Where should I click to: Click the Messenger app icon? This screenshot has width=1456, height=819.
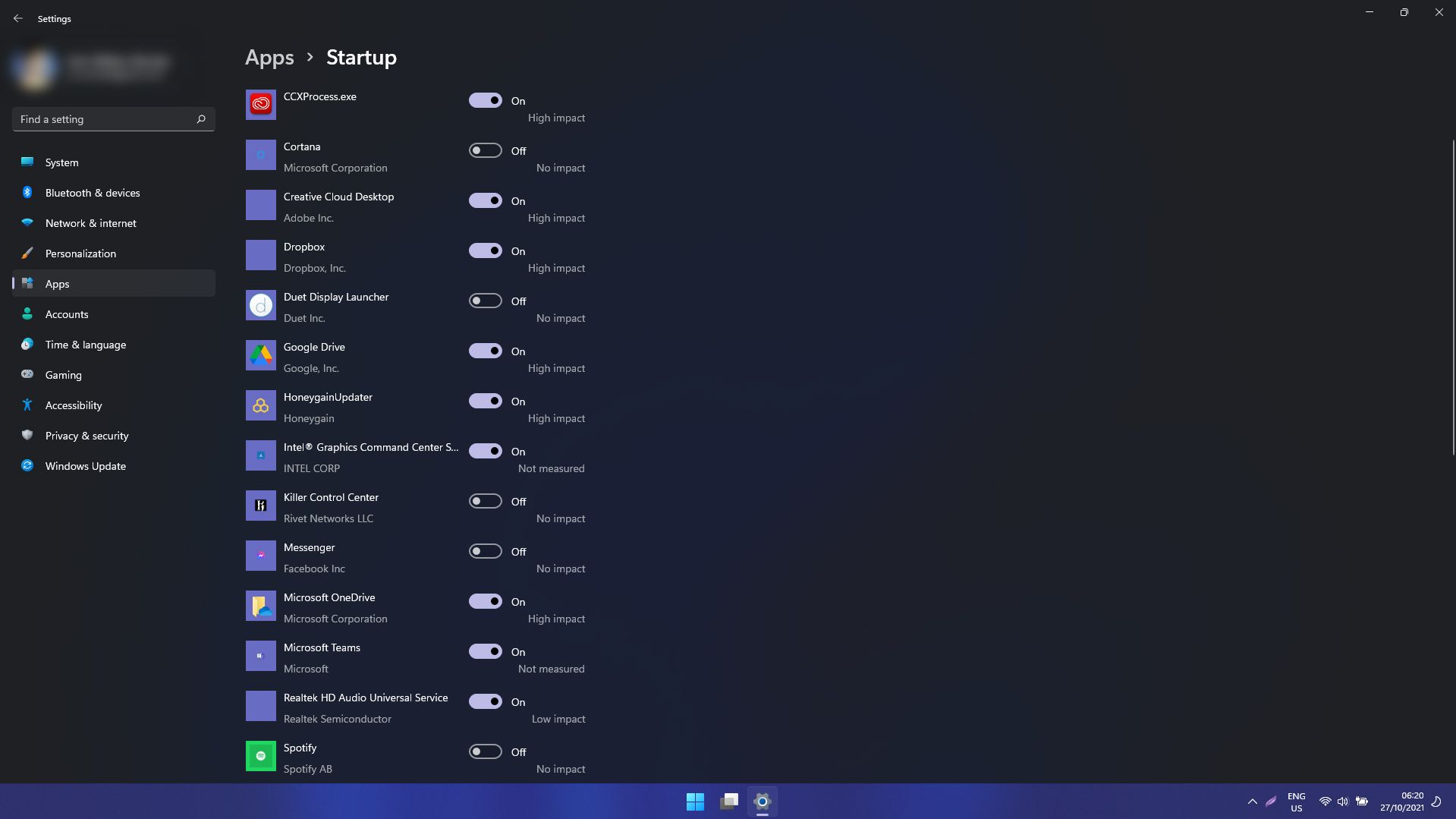(x=260, y=556)
